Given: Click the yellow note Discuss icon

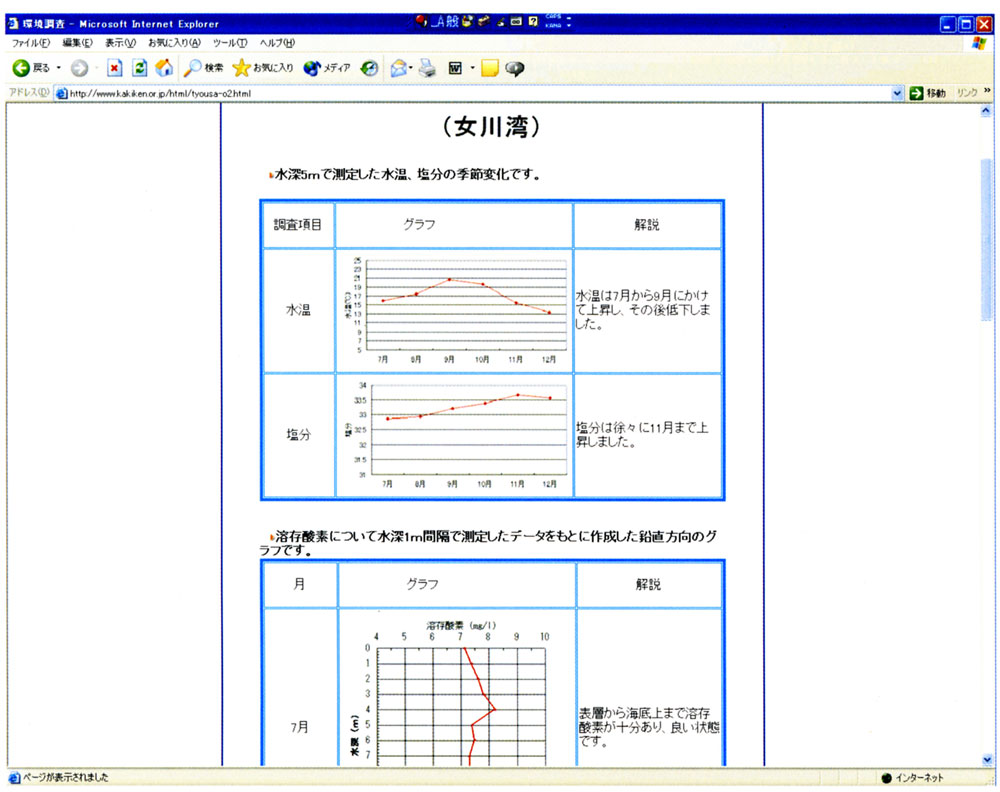Looking at the screenshot, I should click(x=490, y=68).
